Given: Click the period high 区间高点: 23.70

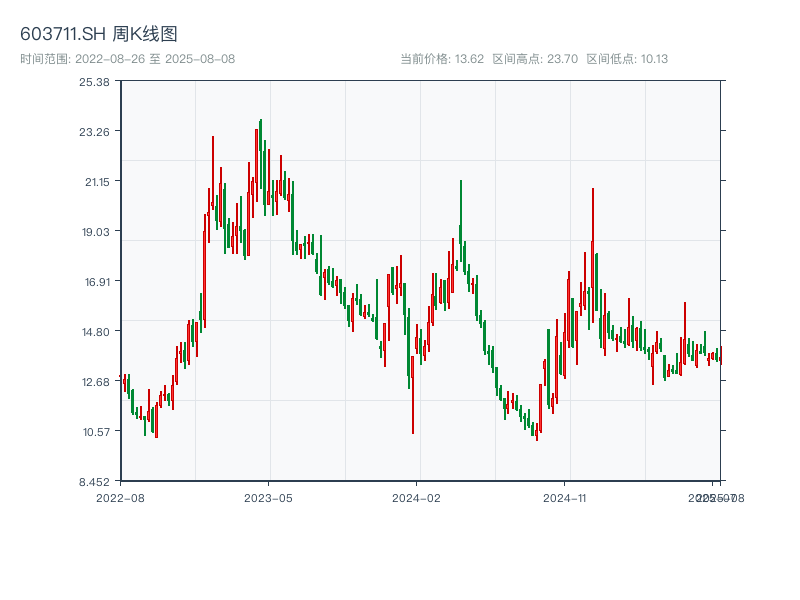Looking at the screenshot, I should coord(535,59).
